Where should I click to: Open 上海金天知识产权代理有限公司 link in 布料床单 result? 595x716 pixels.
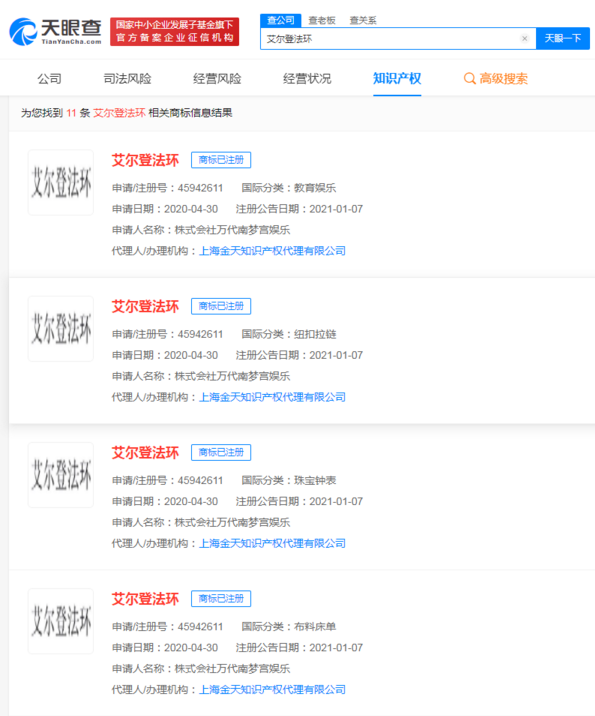point(272,689)
